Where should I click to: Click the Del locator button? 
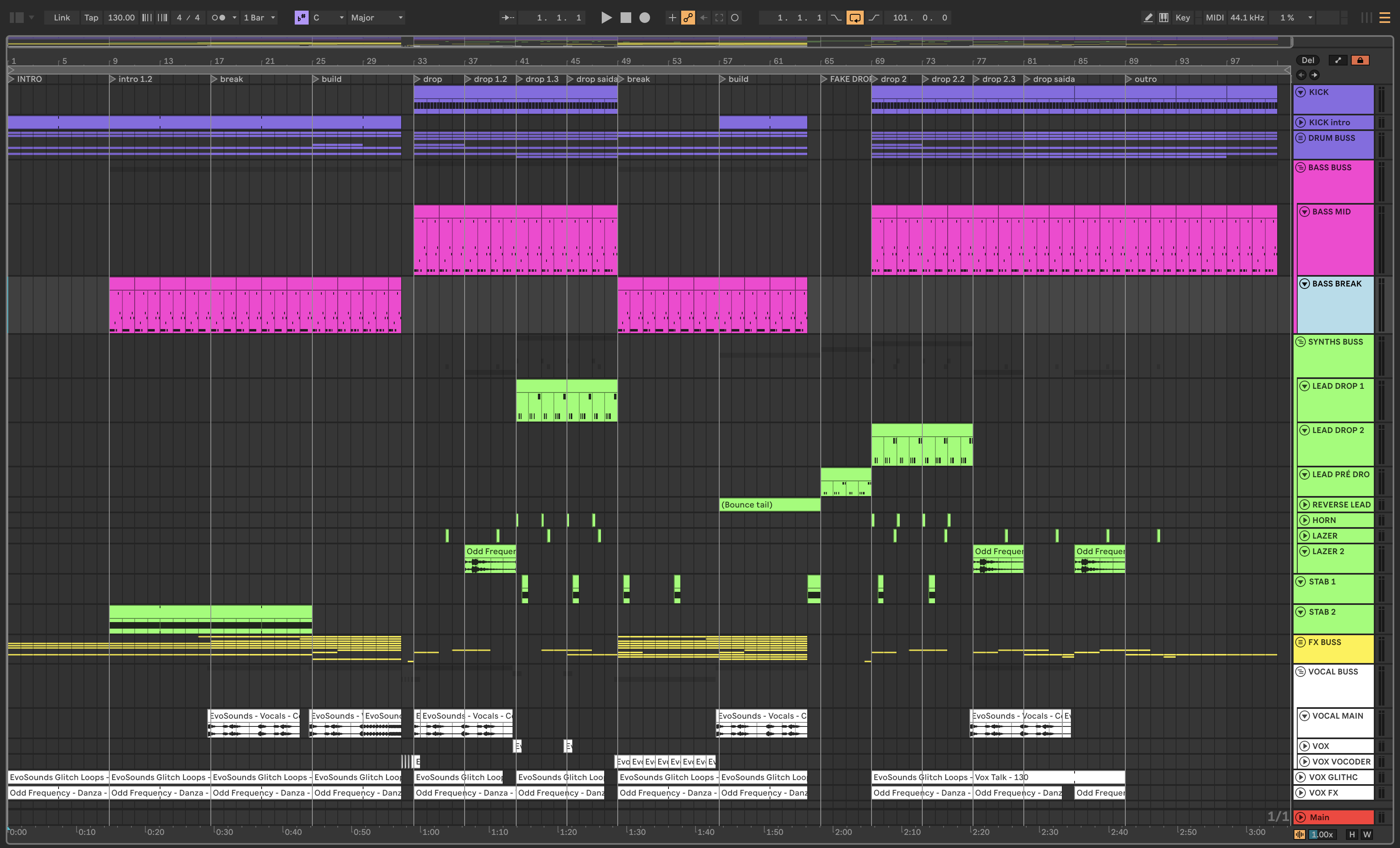click(x=1308, y=60)
